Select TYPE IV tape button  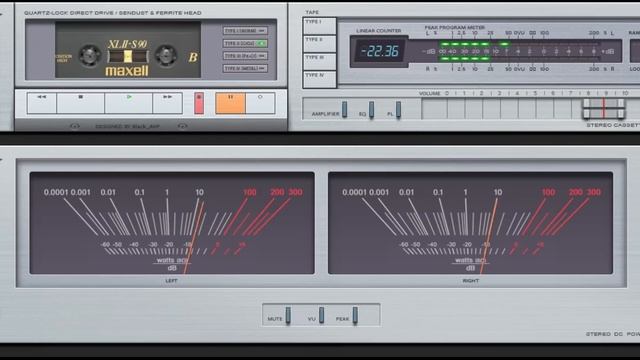320,79
